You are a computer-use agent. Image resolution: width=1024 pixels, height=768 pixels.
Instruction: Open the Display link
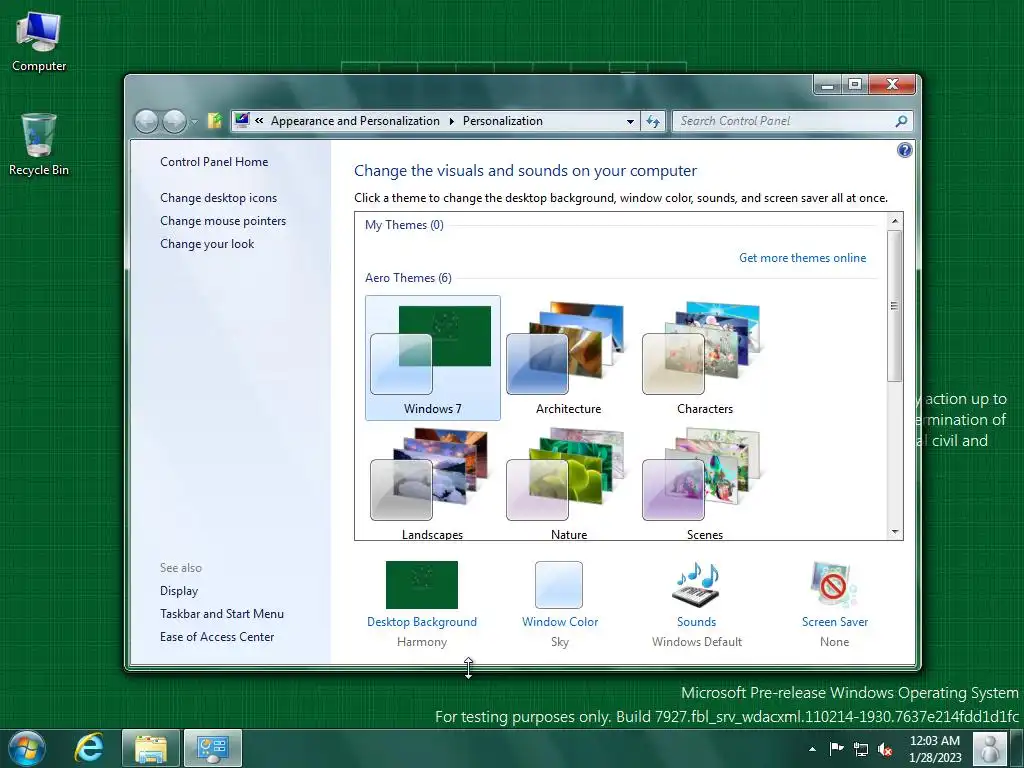pyautogui.click(x=179, y=591)
